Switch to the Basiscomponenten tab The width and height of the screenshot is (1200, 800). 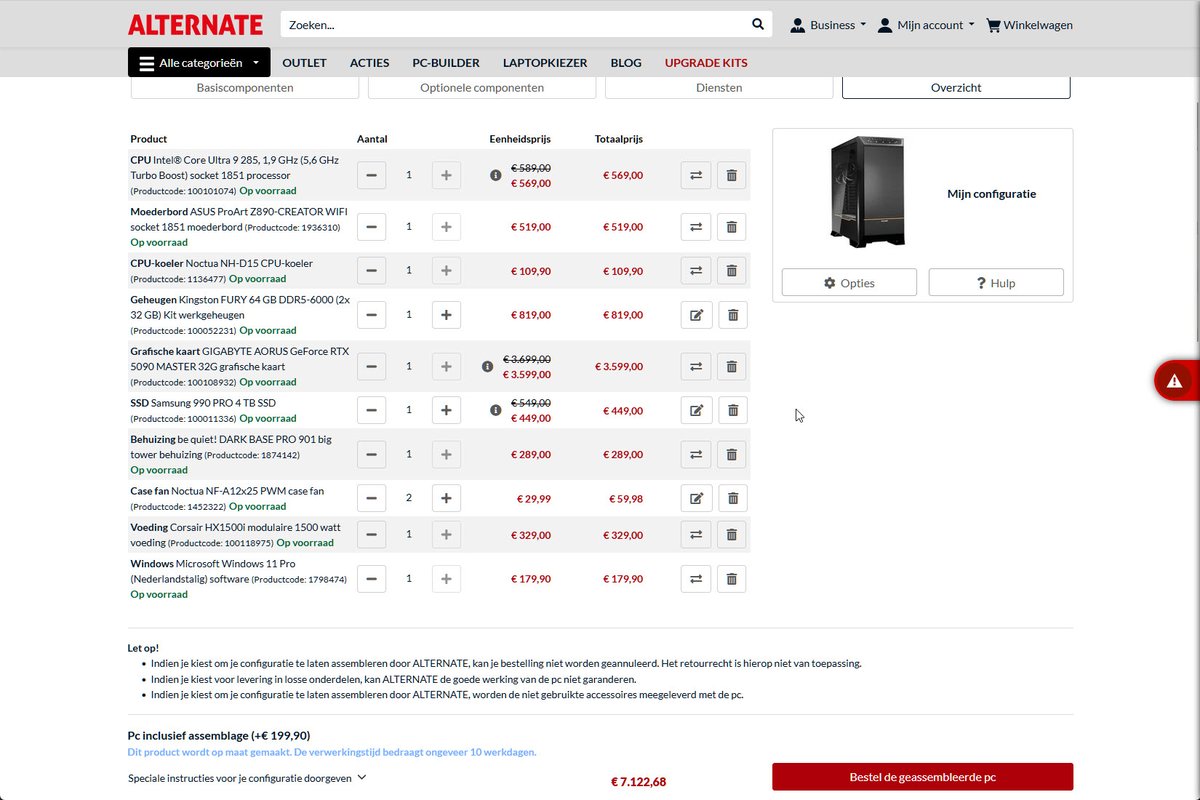click(x=245, y=87)
